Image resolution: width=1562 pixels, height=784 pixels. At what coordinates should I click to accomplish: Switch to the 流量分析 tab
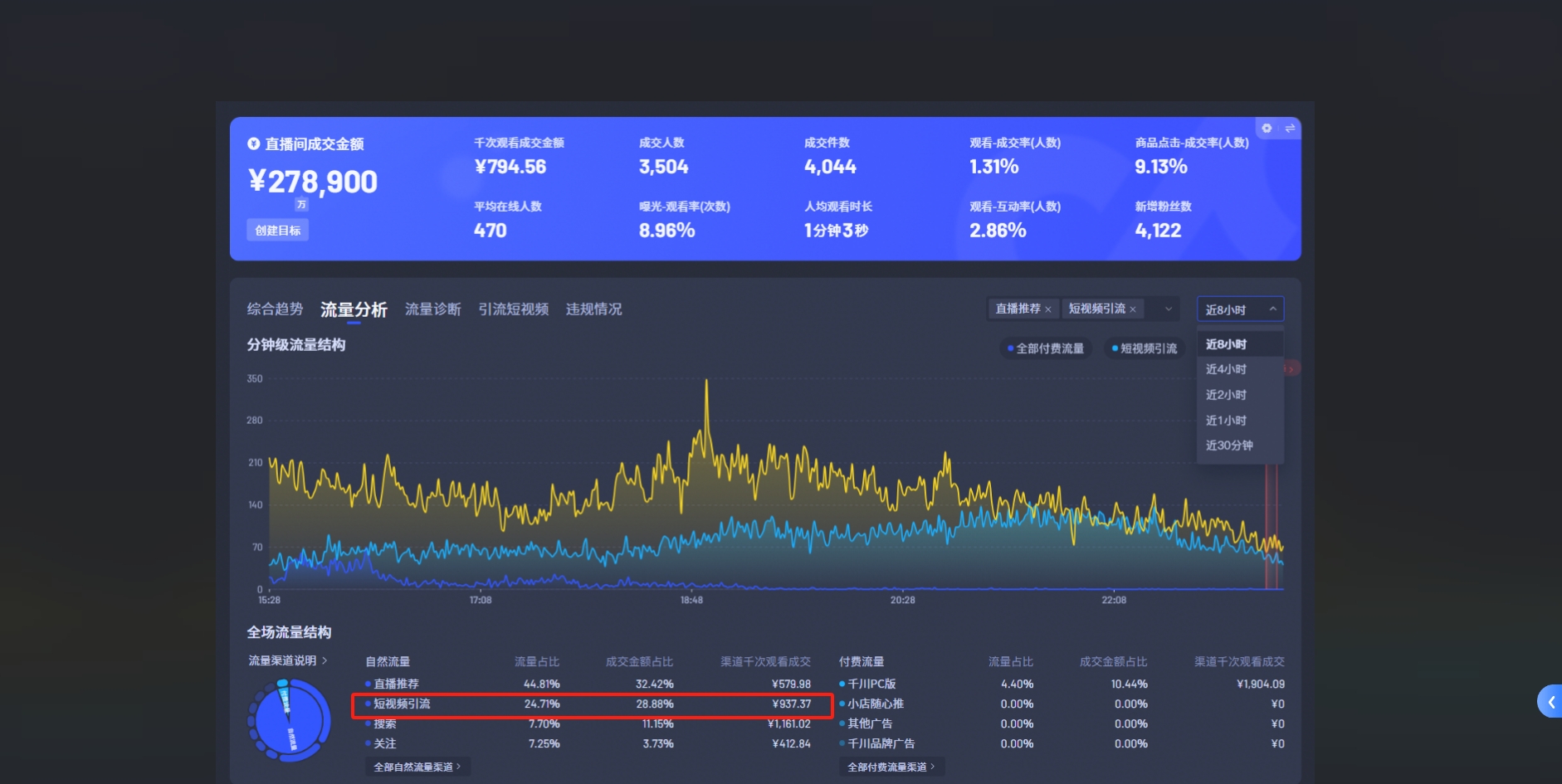[354, 309]
